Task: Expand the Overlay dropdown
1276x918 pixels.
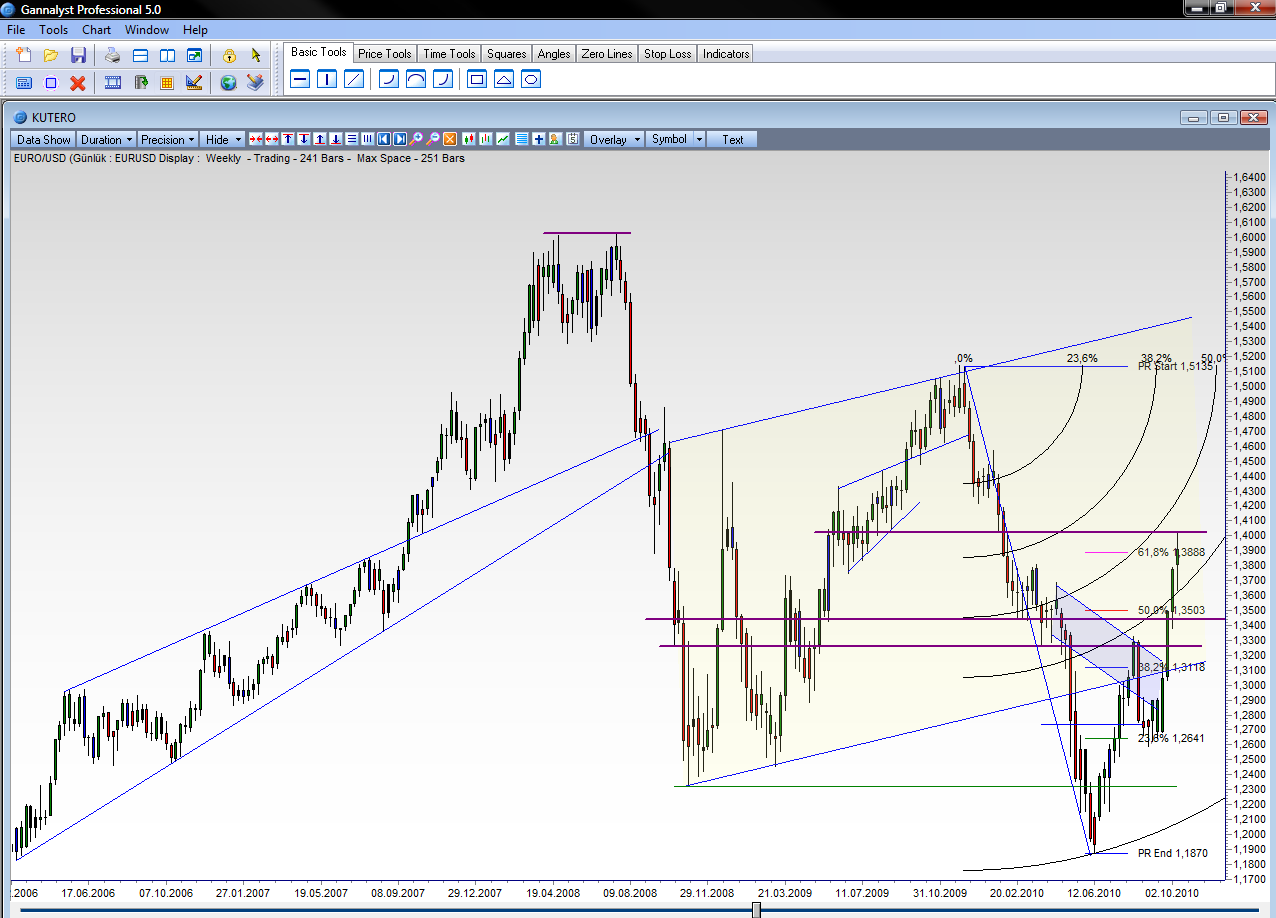Action: coord(613,140)
